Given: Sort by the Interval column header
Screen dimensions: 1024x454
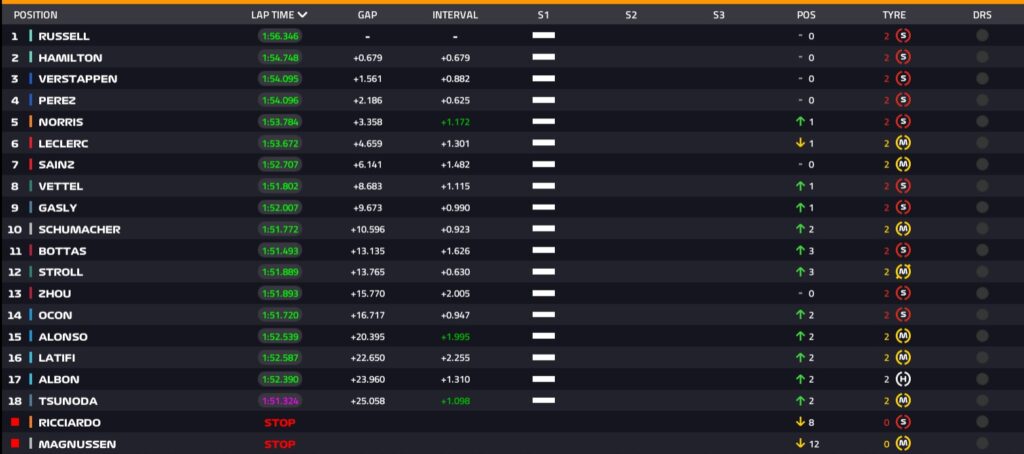Looking at the screenshot, I should [x=455, y=15].
